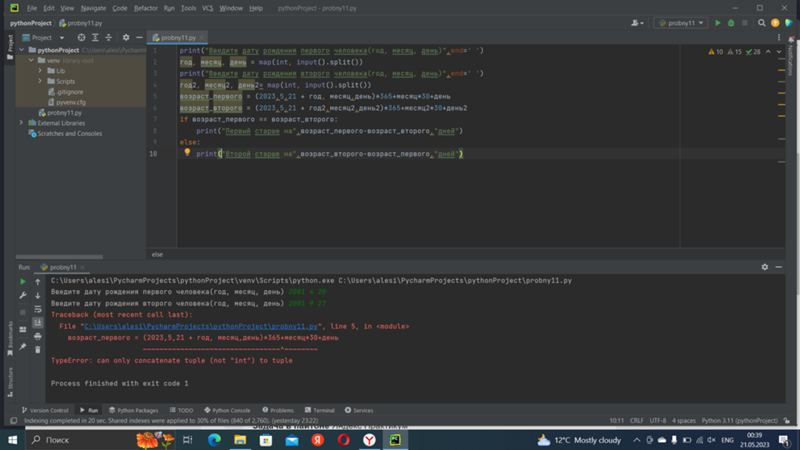Switch to the Terminal tool window tab
The height and width of the screenshot is (450, 800).
click(x=320, y=410)
